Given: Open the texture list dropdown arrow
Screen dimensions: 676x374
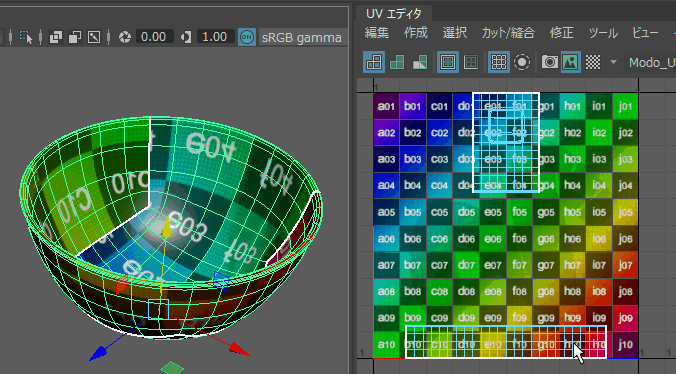Looking at the screenshot, I should (613, 62).
